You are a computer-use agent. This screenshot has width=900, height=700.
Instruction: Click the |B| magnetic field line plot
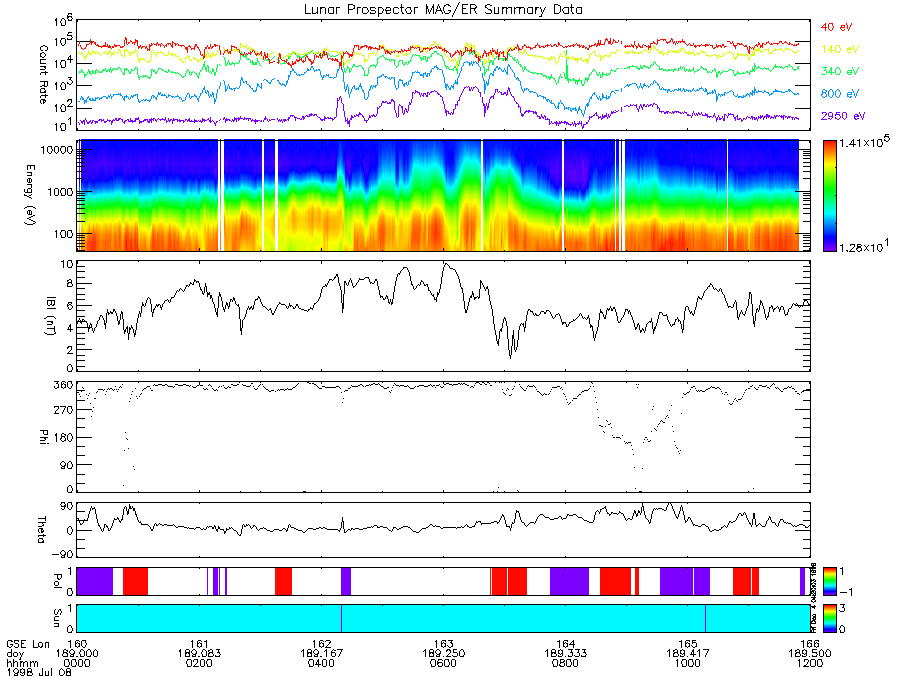[443, 316]
